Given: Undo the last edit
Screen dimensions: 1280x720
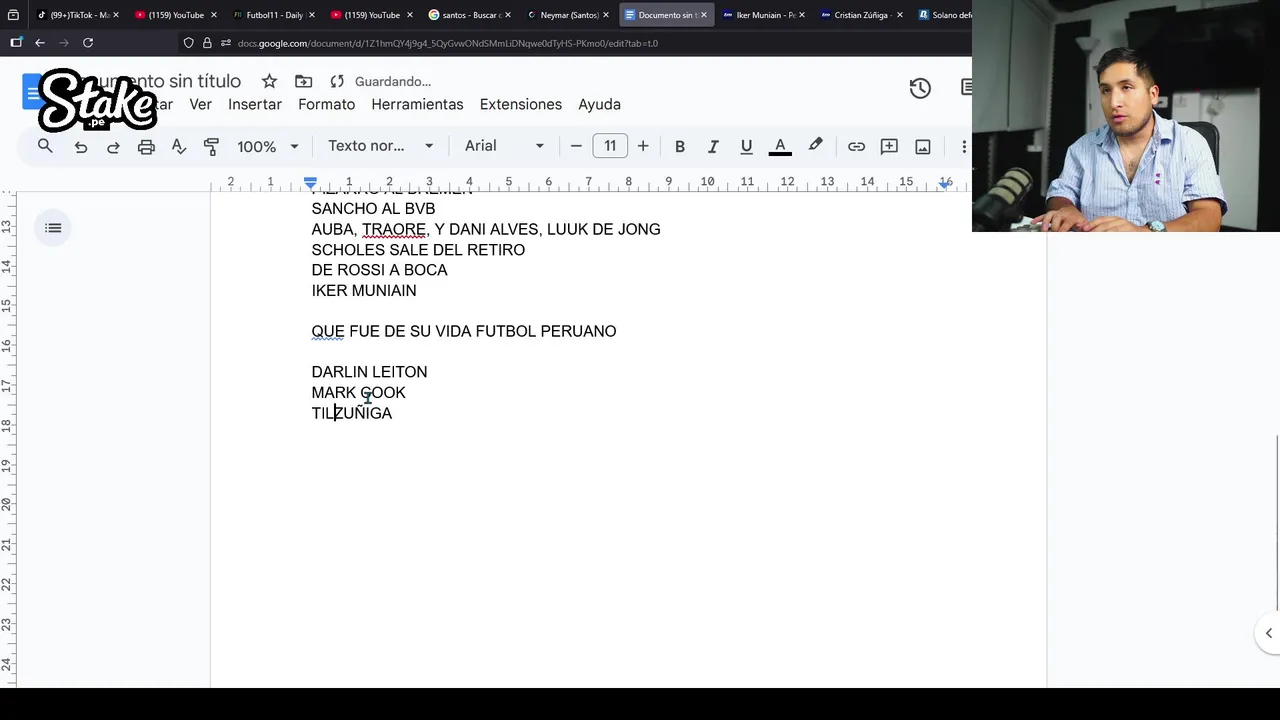Looking at the screenshot, I should (x=81, y=146).
